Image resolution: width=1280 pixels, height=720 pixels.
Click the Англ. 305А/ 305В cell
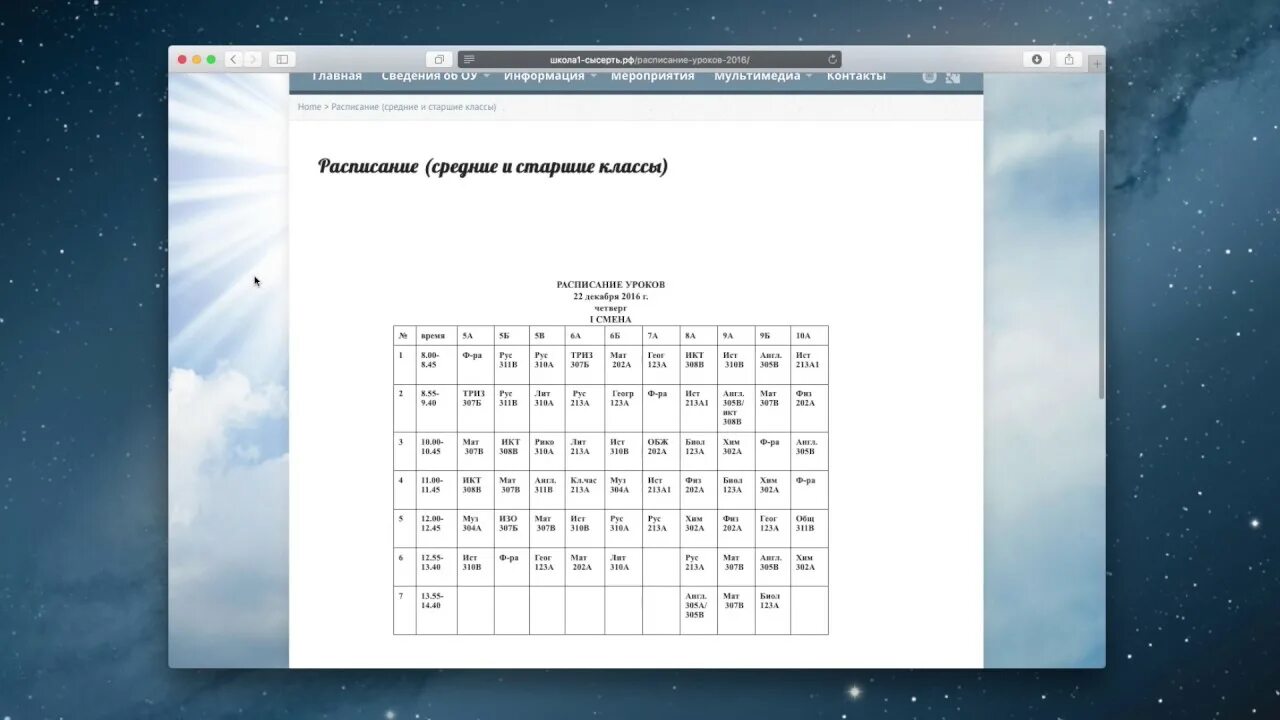[x=699, y=610]
